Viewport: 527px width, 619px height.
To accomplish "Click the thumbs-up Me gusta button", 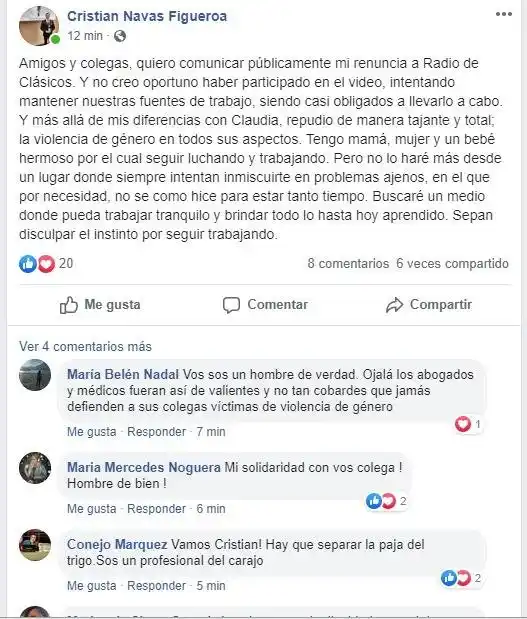I will pos(100,305).
